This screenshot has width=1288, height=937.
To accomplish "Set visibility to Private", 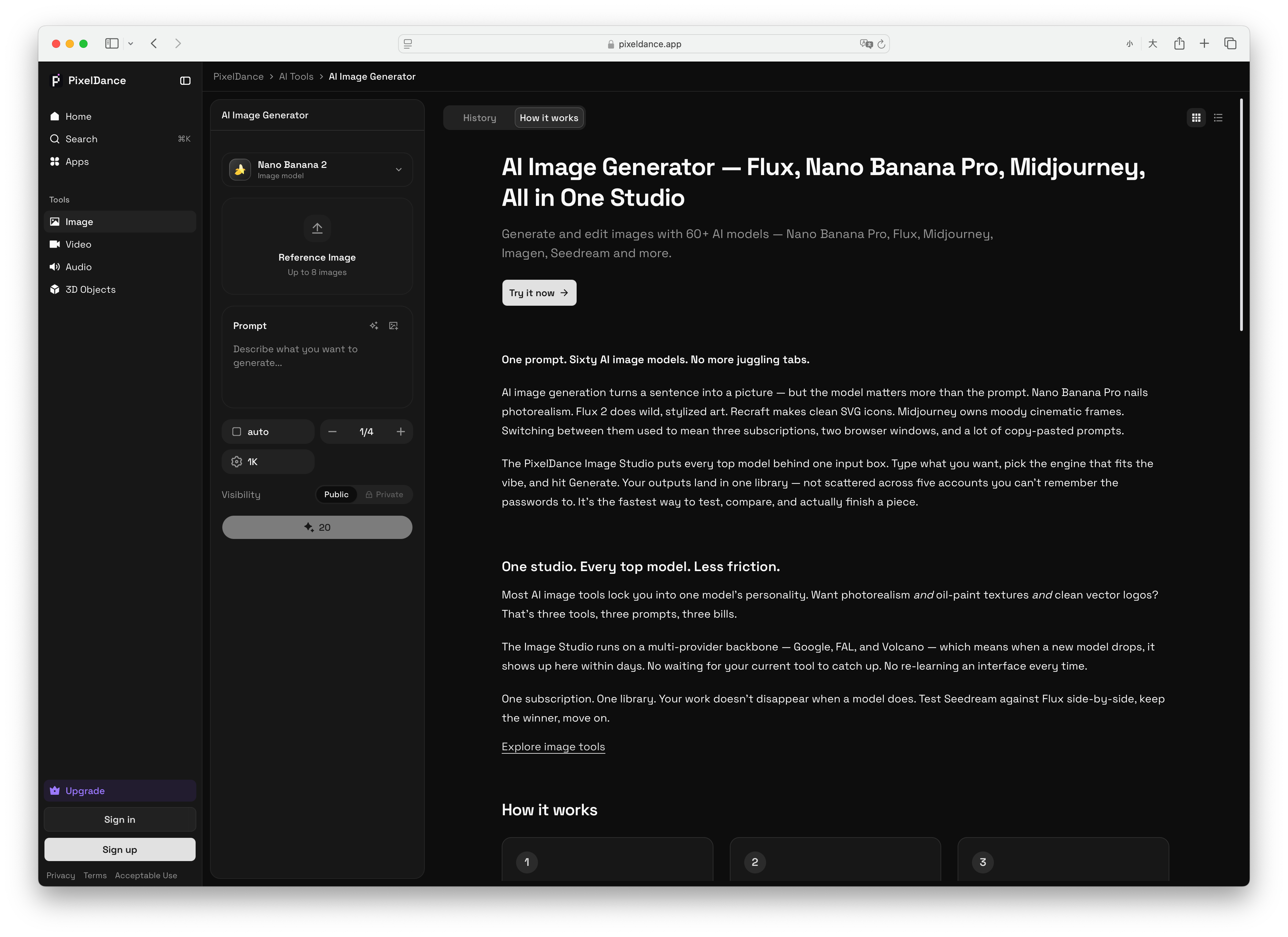I will 384,494.
